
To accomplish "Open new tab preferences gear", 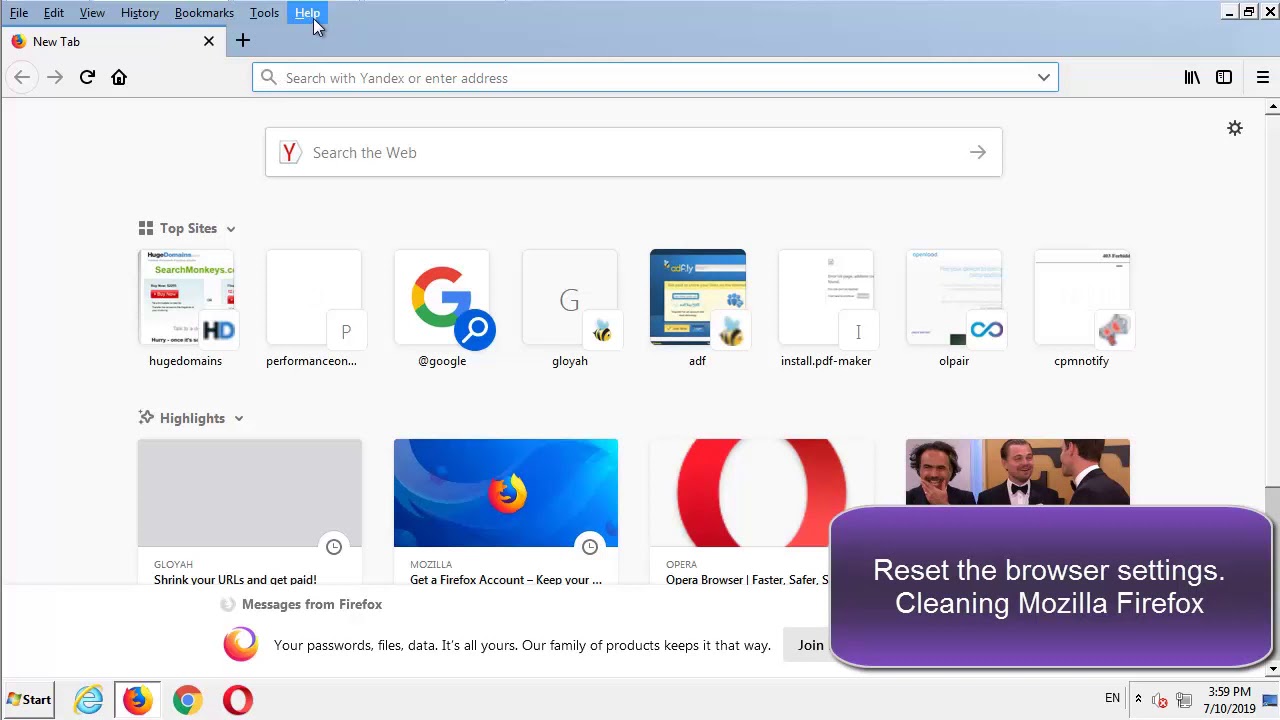I will point(1235,128).
